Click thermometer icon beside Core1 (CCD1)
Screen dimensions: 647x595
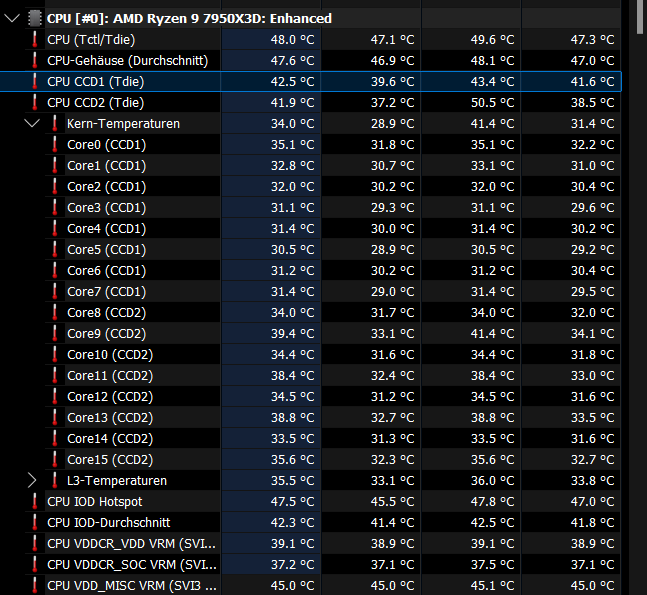tap(55, 165)
